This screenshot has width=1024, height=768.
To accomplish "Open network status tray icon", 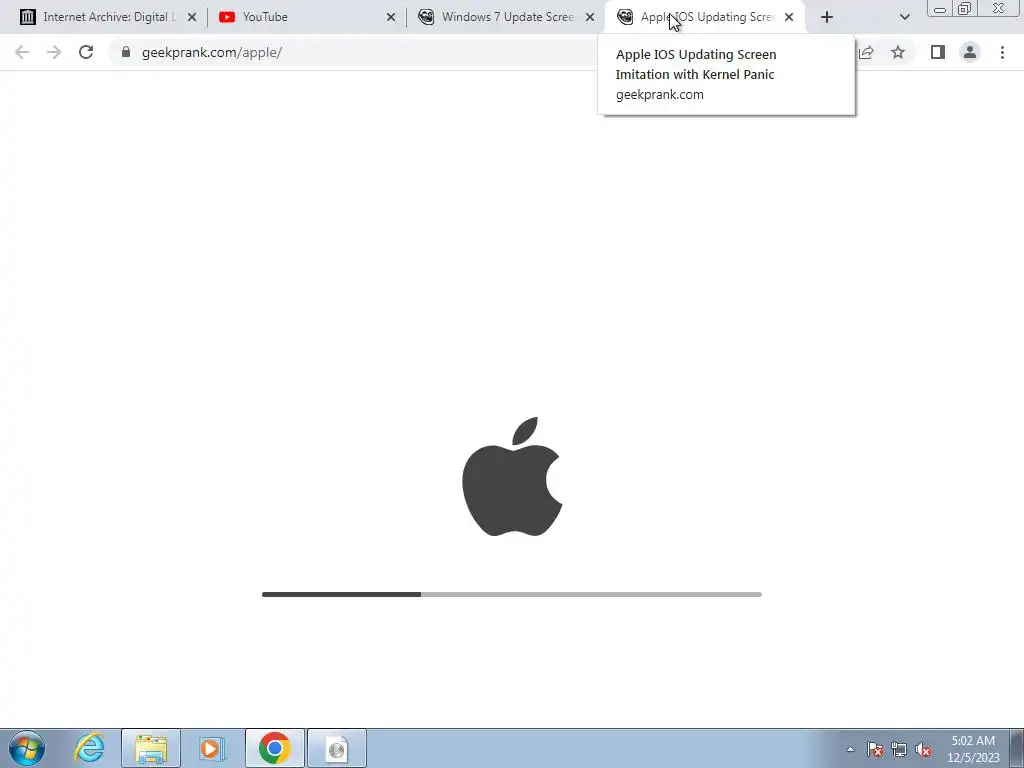I will point(899,749).
